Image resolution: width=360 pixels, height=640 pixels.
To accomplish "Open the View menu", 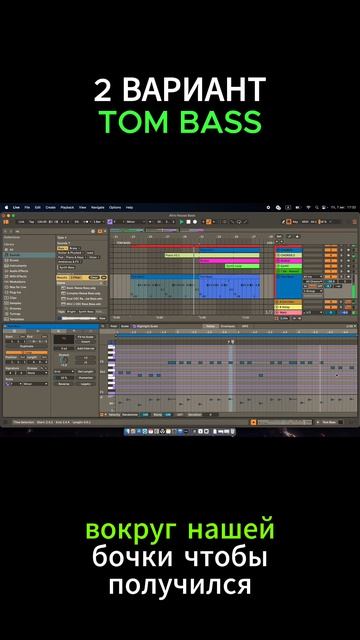I will (x=82, y=207).
